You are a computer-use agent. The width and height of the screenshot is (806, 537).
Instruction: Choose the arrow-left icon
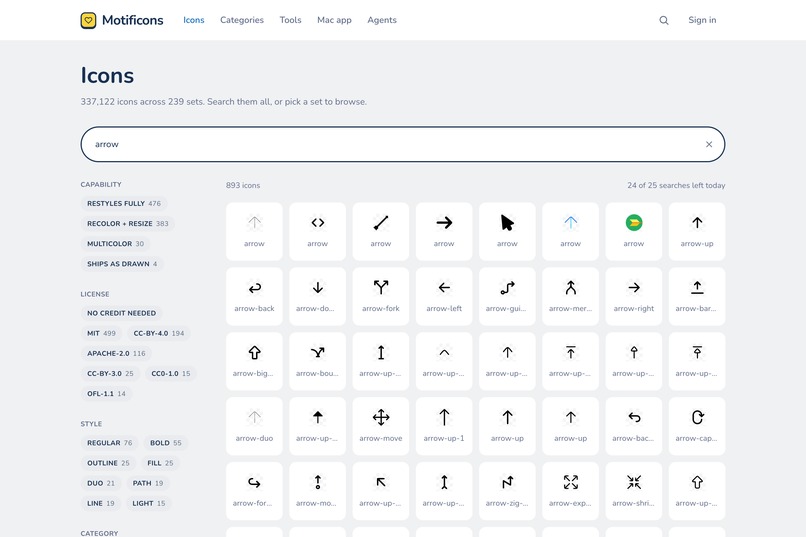coord(444,297)
